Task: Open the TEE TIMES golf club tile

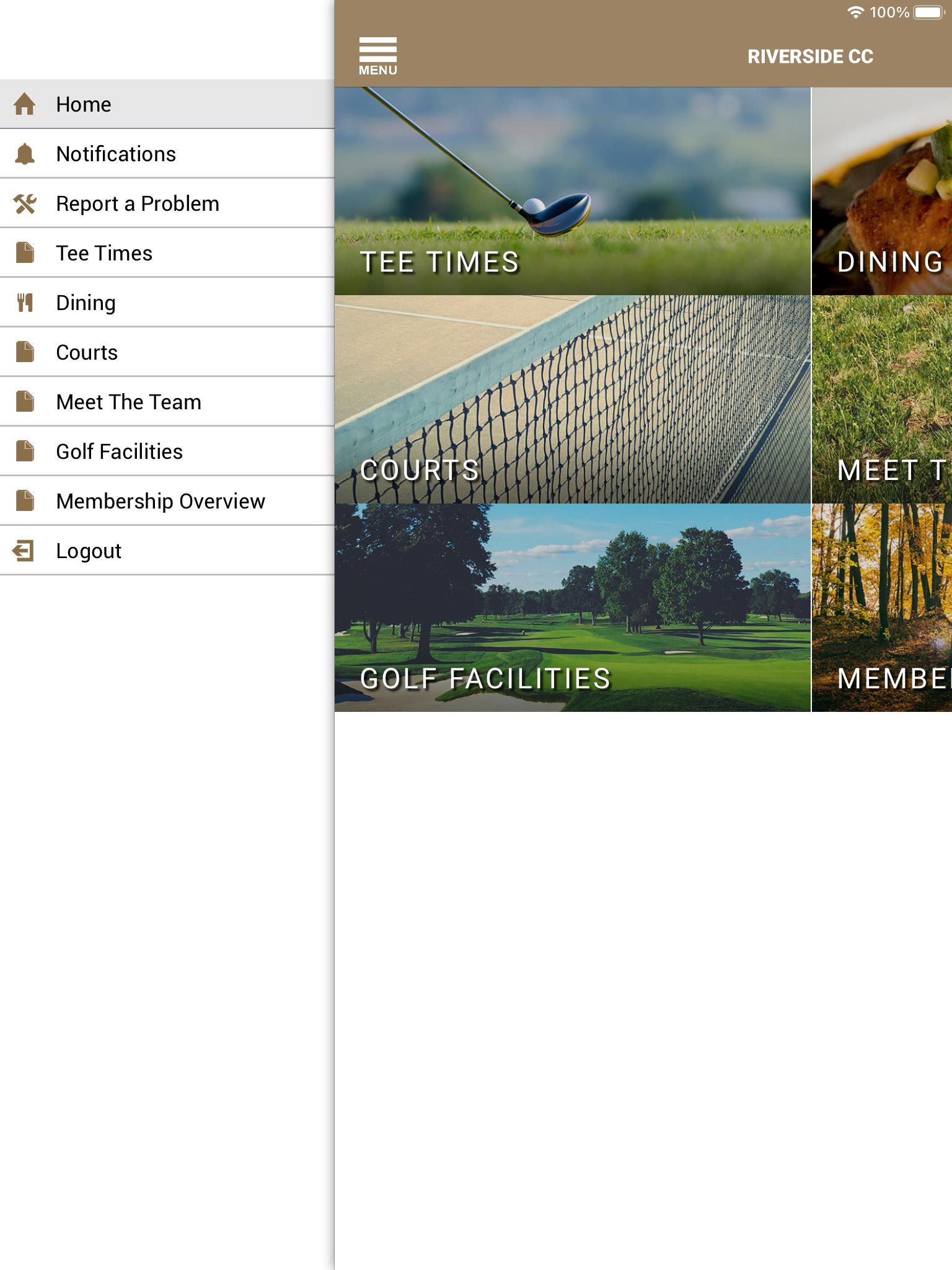Action: click(573, 191)
